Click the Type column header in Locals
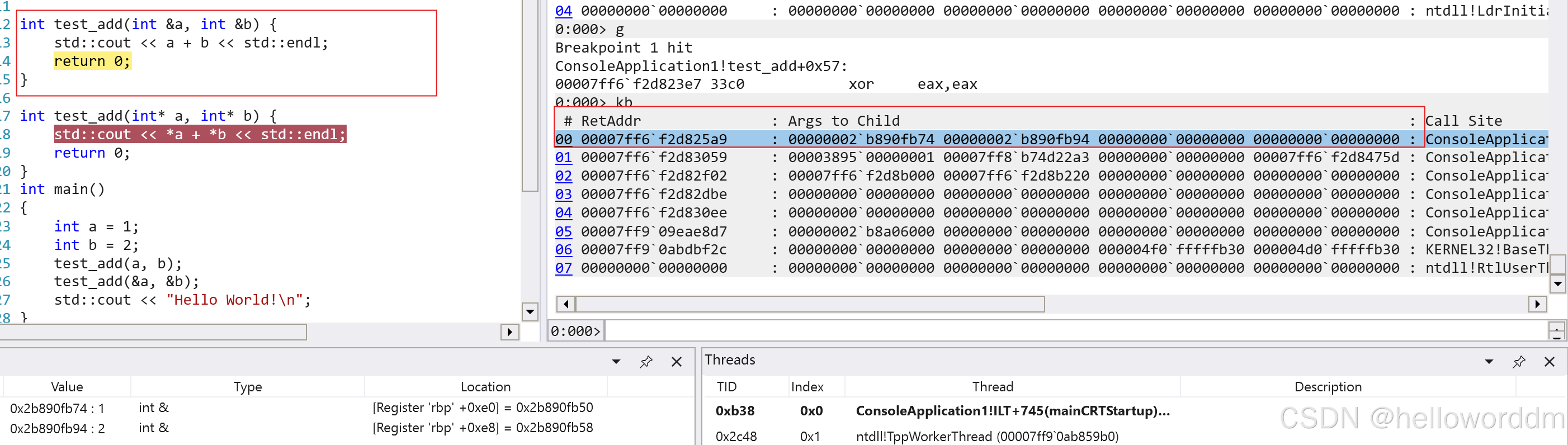 click(x=248, y=386)
